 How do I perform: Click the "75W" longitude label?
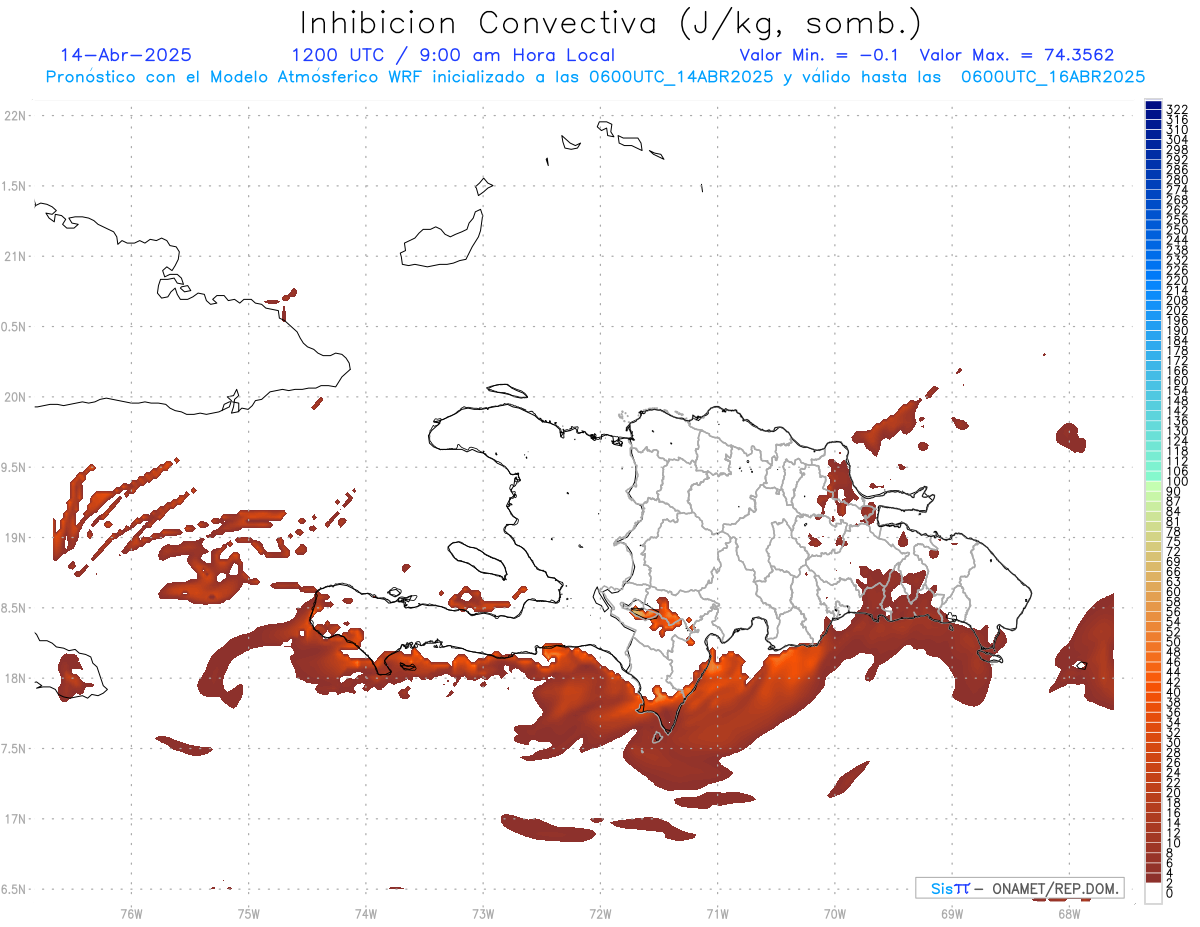[248, 913]
